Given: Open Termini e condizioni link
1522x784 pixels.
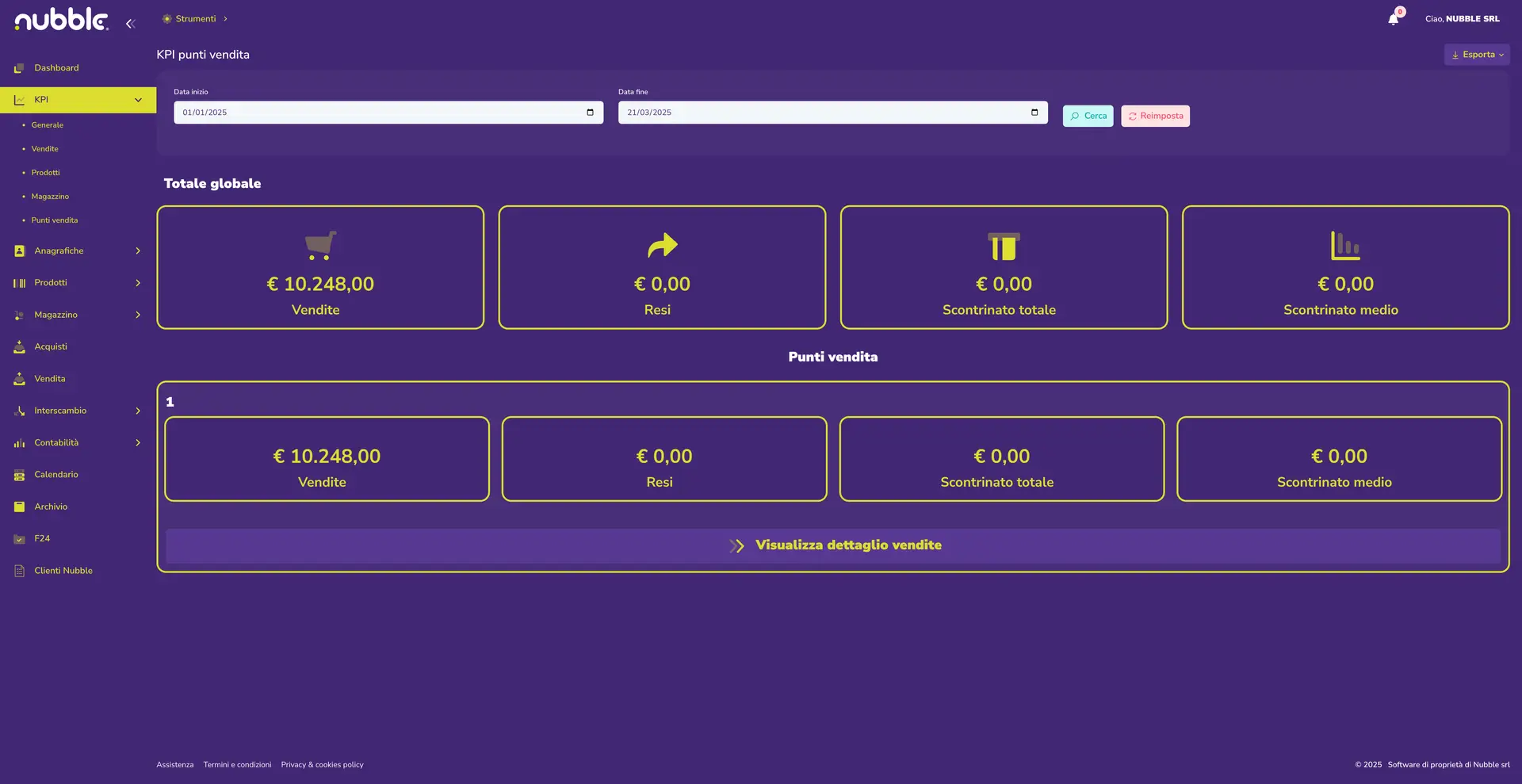Looking at the screenshot, I should coord(237,765).
